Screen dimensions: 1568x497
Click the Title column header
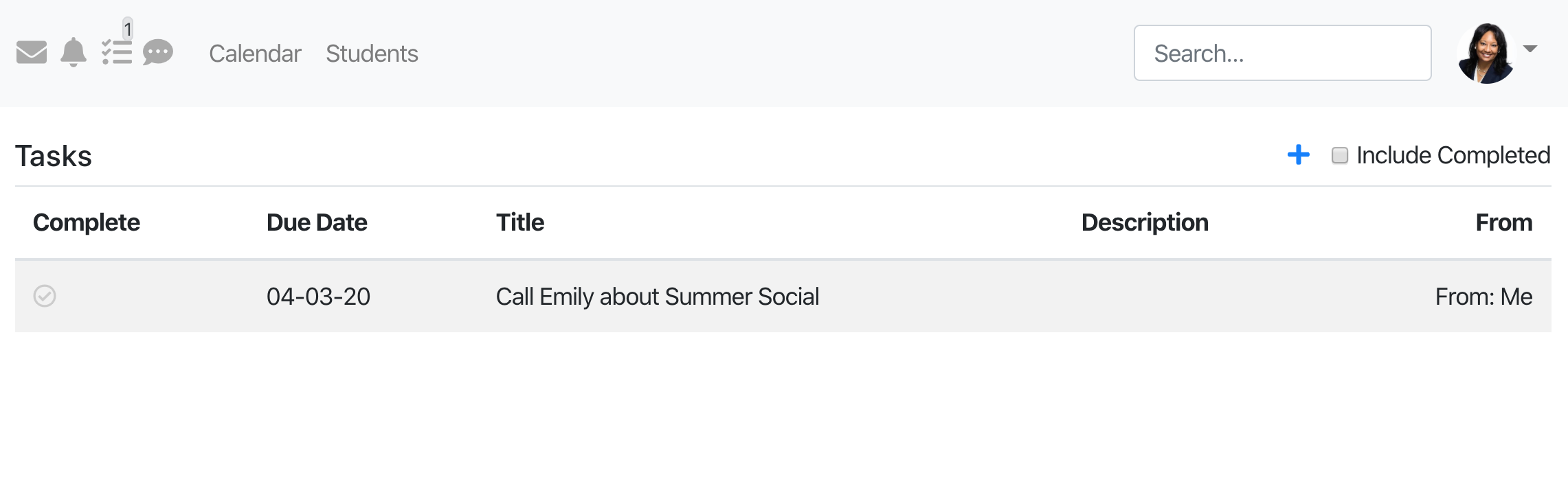pos(520,222)
